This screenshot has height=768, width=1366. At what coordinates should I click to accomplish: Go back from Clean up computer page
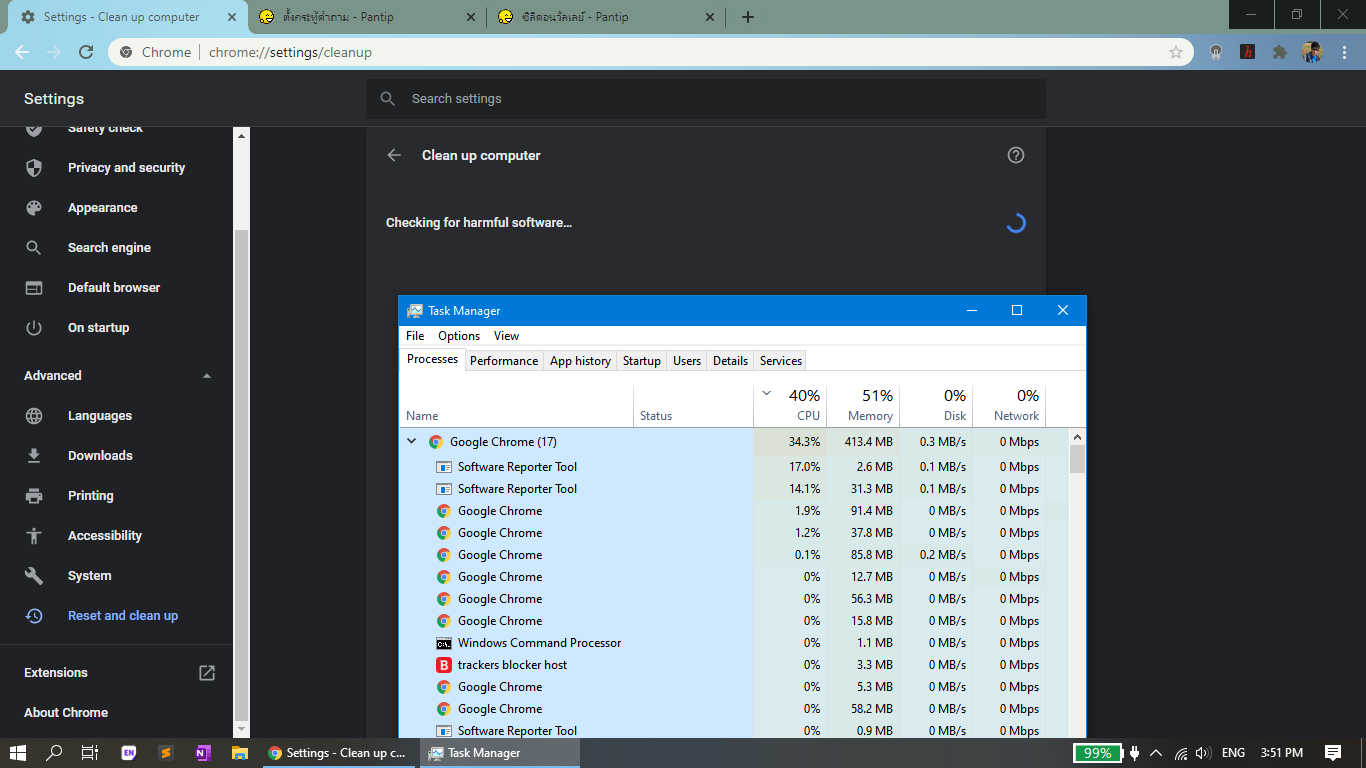coord(394,155)
